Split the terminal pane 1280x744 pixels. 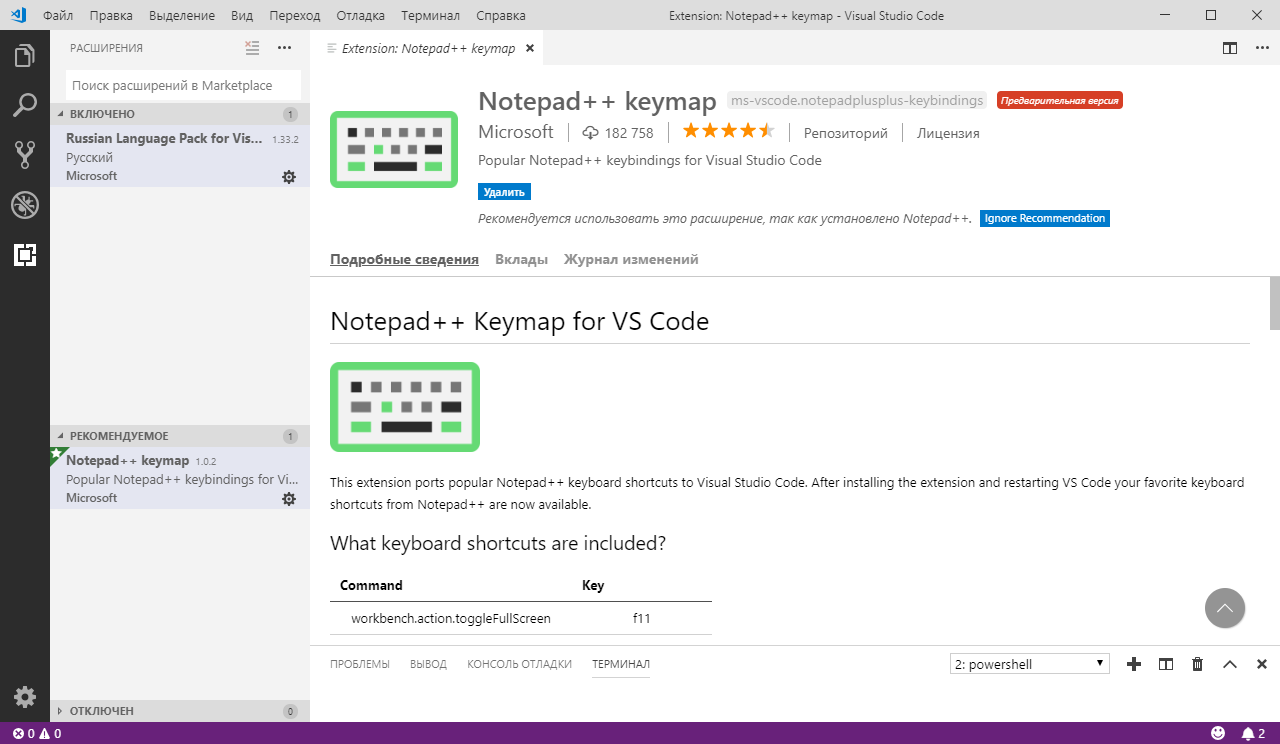(1166, 664)
